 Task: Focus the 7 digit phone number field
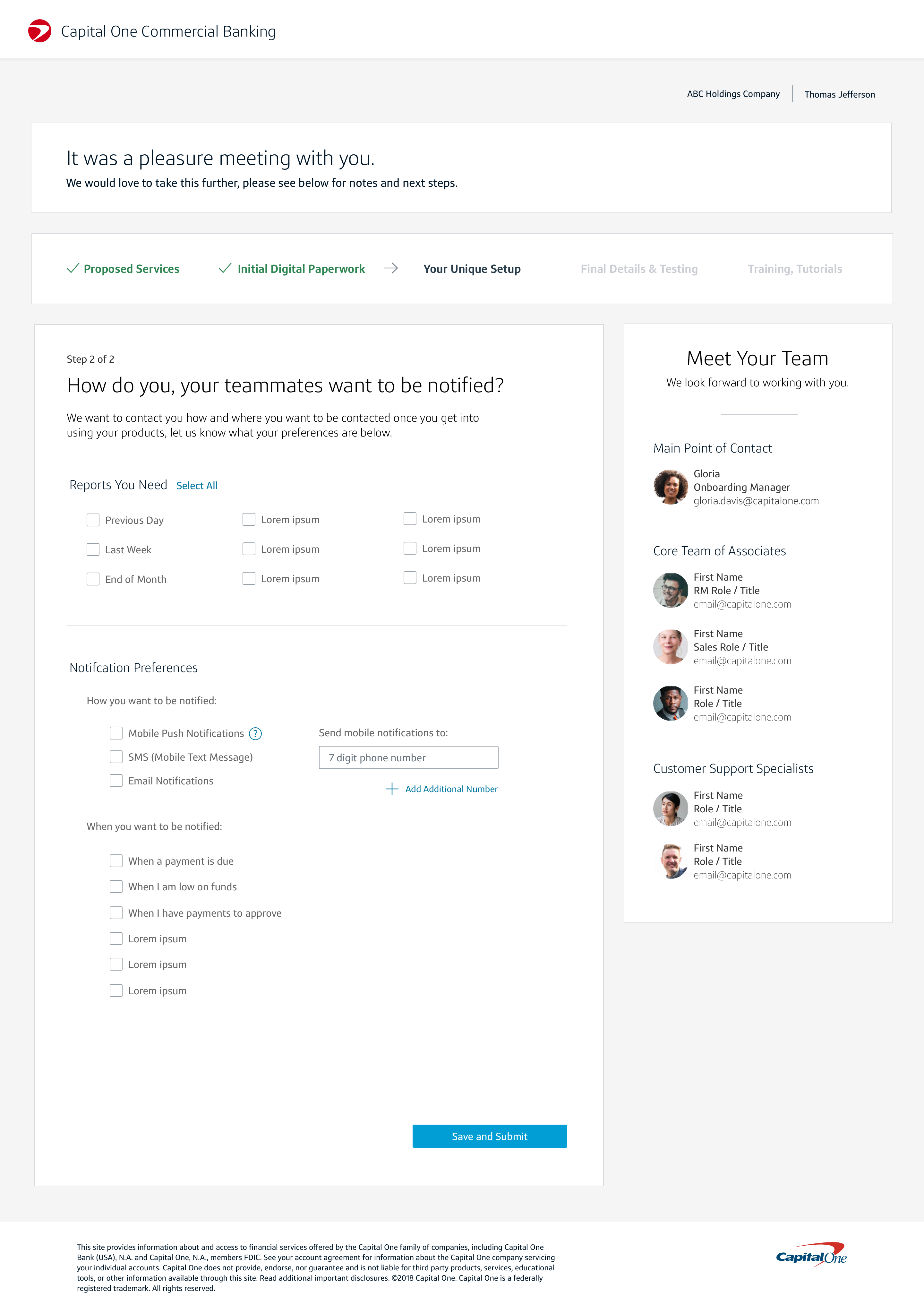coord(408,758)
